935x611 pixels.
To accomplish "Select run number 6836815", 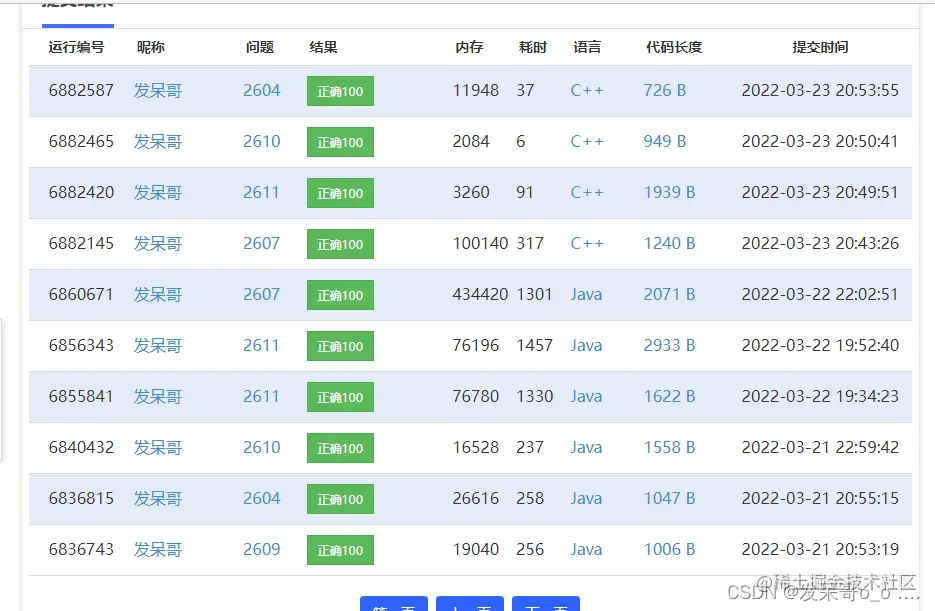I will pos(81,498).
